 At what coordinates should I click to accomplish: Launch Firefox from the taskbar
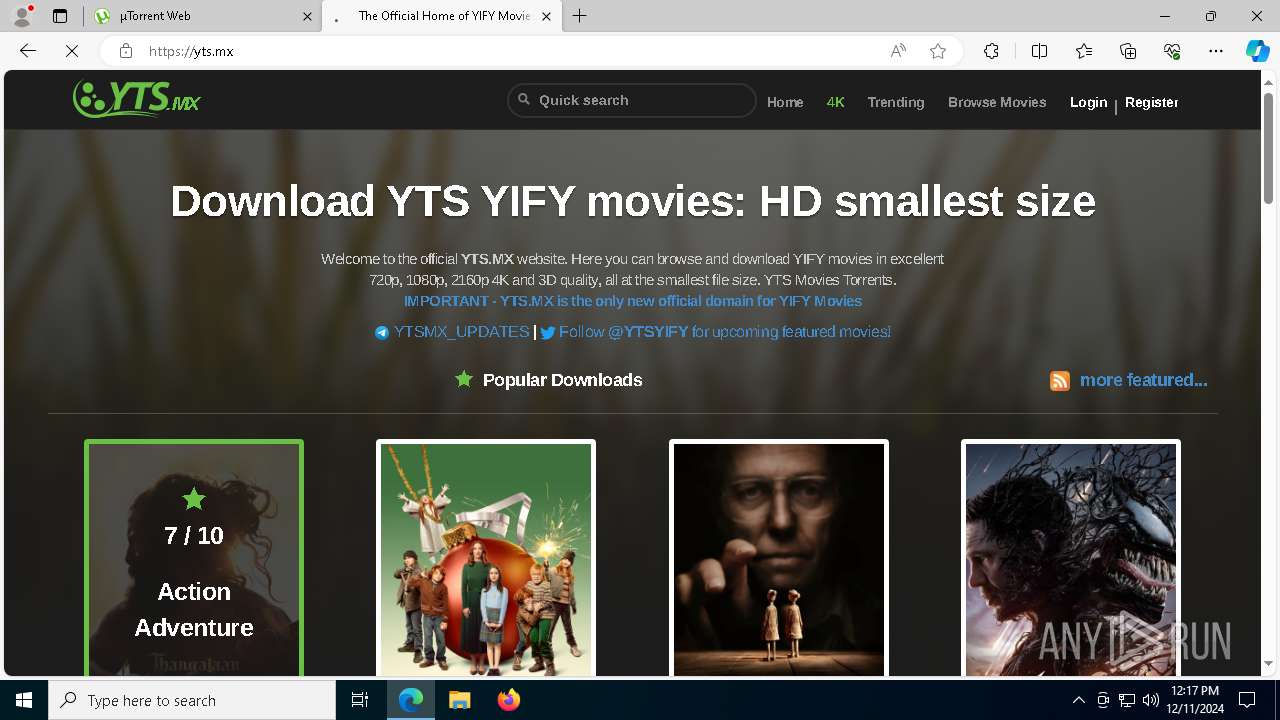tap(508, 700)
